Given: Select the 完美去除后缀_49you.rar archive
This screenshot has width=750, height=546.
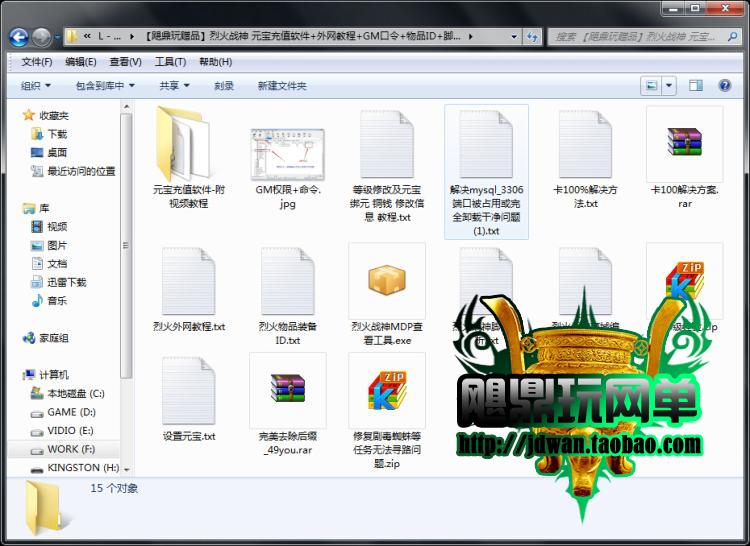Looking at the screenshot, I should tap(286, 391).
